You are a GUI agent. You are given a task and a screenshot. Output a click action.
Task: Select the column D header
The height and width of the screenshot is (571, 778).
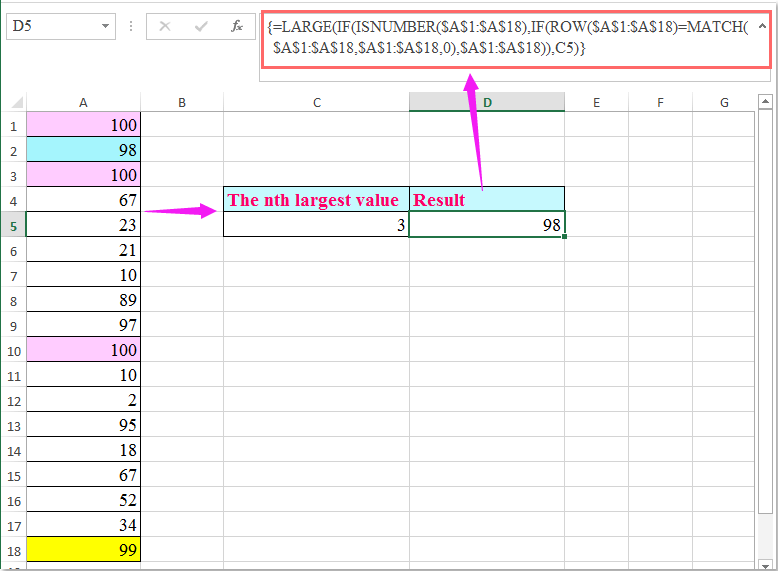pos(486,102)
